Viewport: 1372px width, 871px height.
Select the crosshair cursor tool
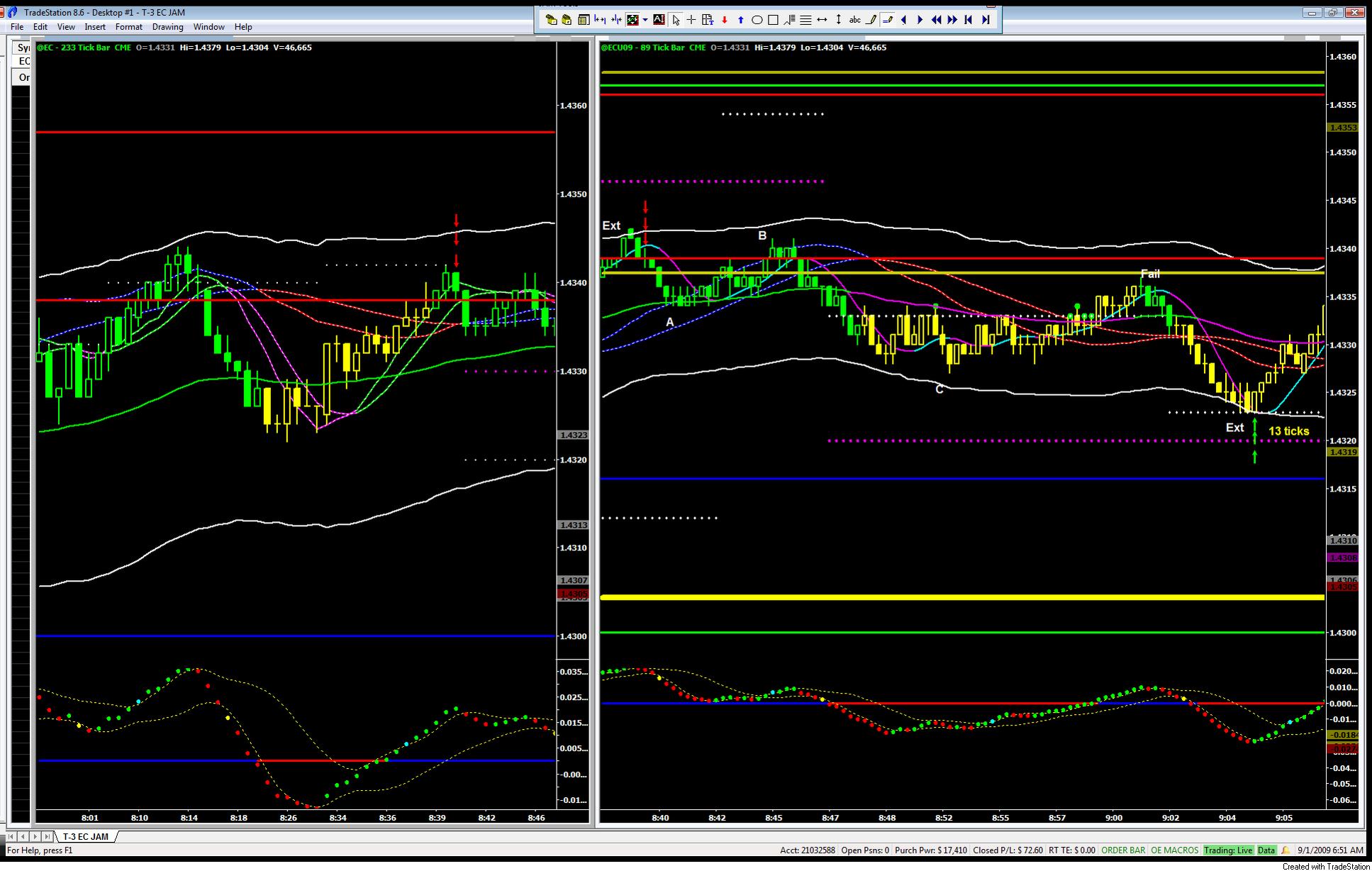(x=691, y=20)
